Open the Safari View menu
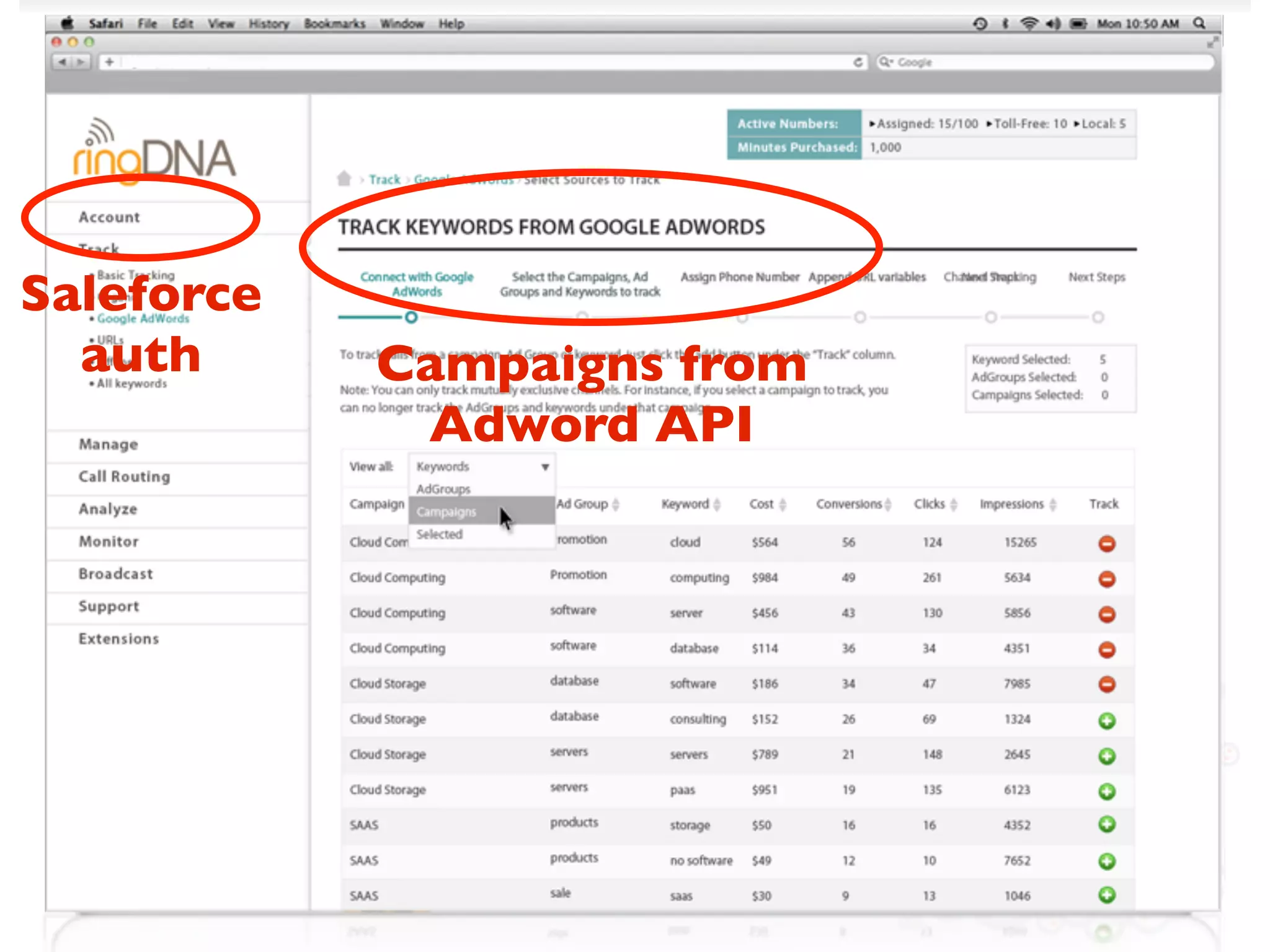Viewport: 1270px width, 952px height. [x=221, y=24]
